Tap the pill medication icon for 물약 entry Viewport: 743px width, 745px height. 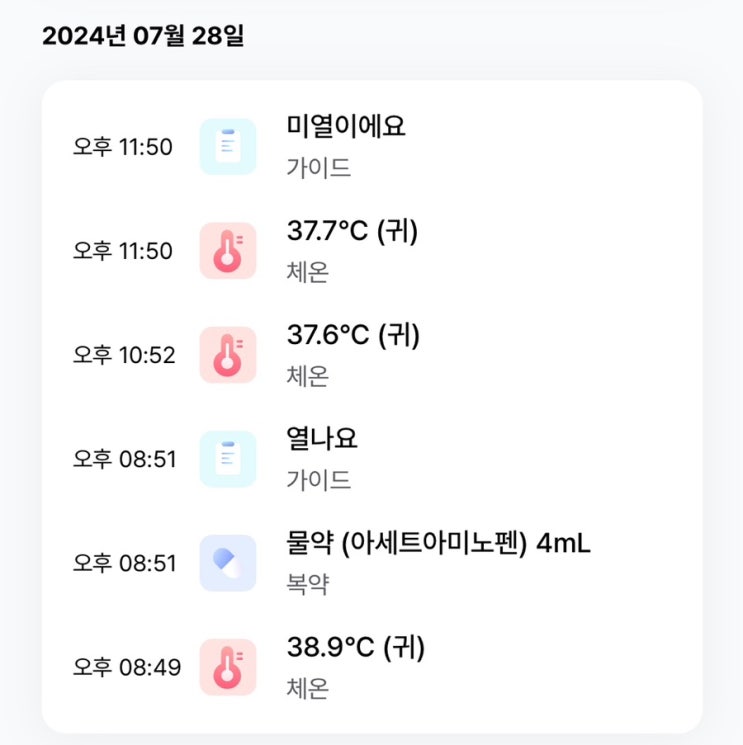pos(228,563)
